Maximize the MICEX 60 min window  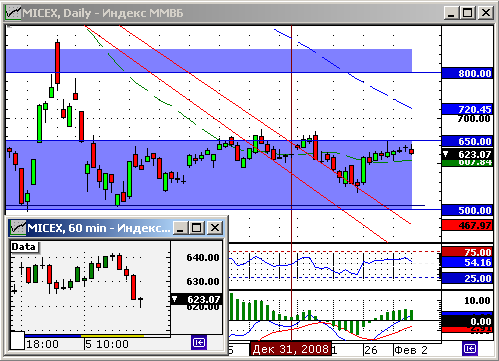196,228
